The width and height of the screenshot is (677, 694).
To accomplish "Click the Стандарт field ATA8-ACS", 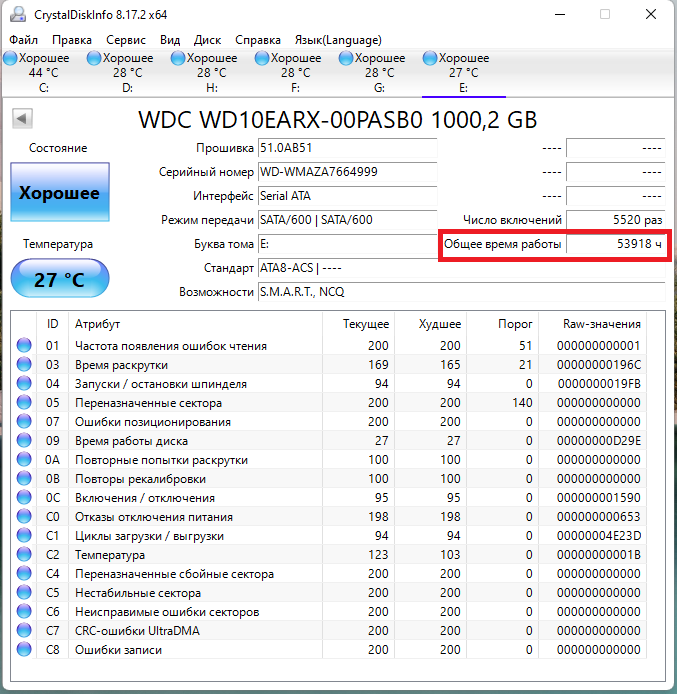I will coord(462,268).
